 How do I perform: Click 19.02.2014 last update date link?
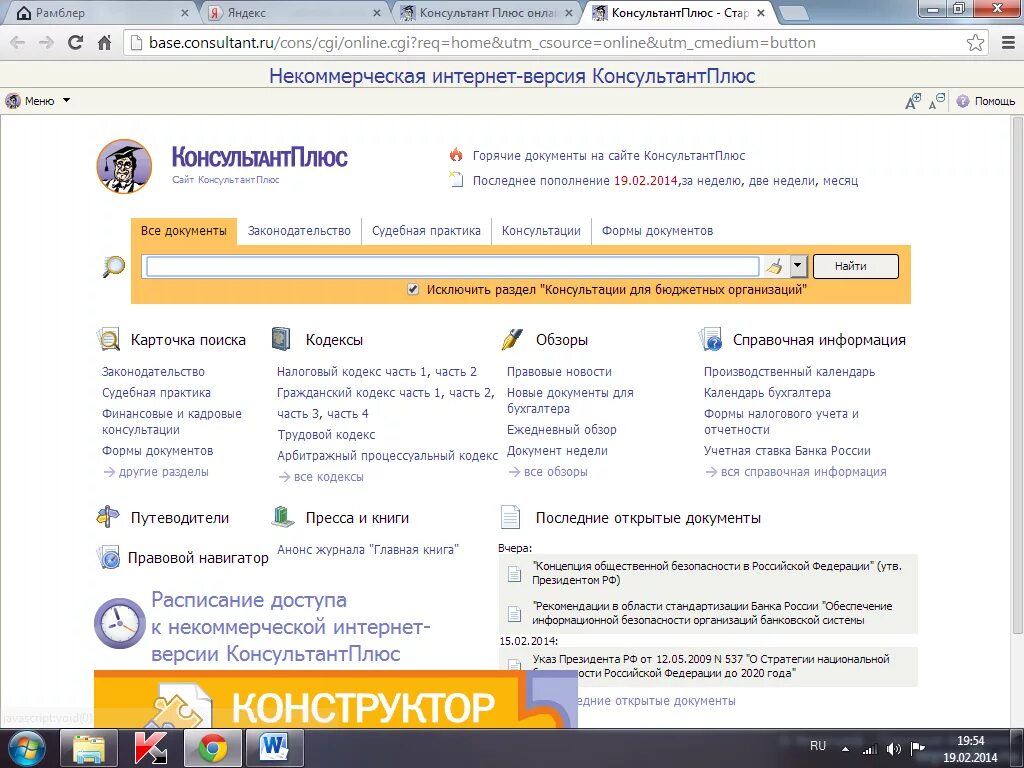(645, 181)
